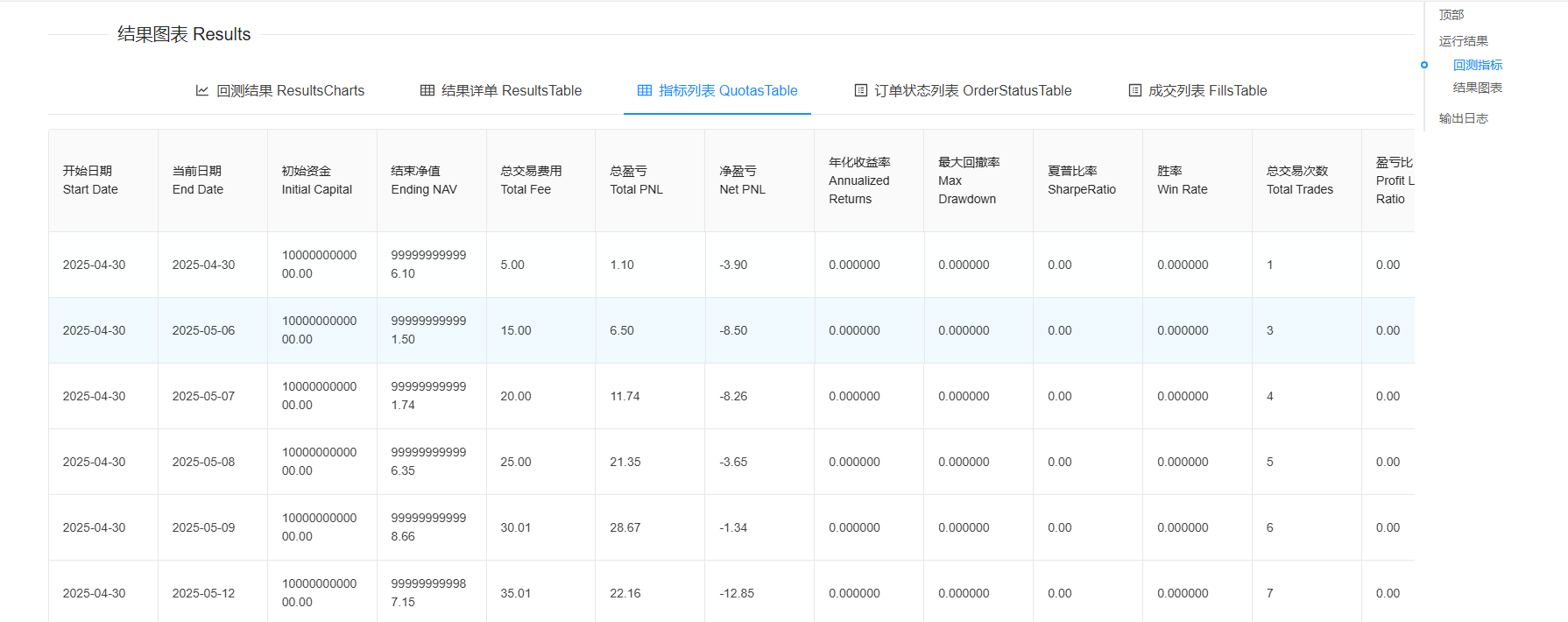The width and height of the screenshot is (1568, 622).
Task: Select the 订单状态列表 OrderStatusTable tab
Action: pos(972,90)
